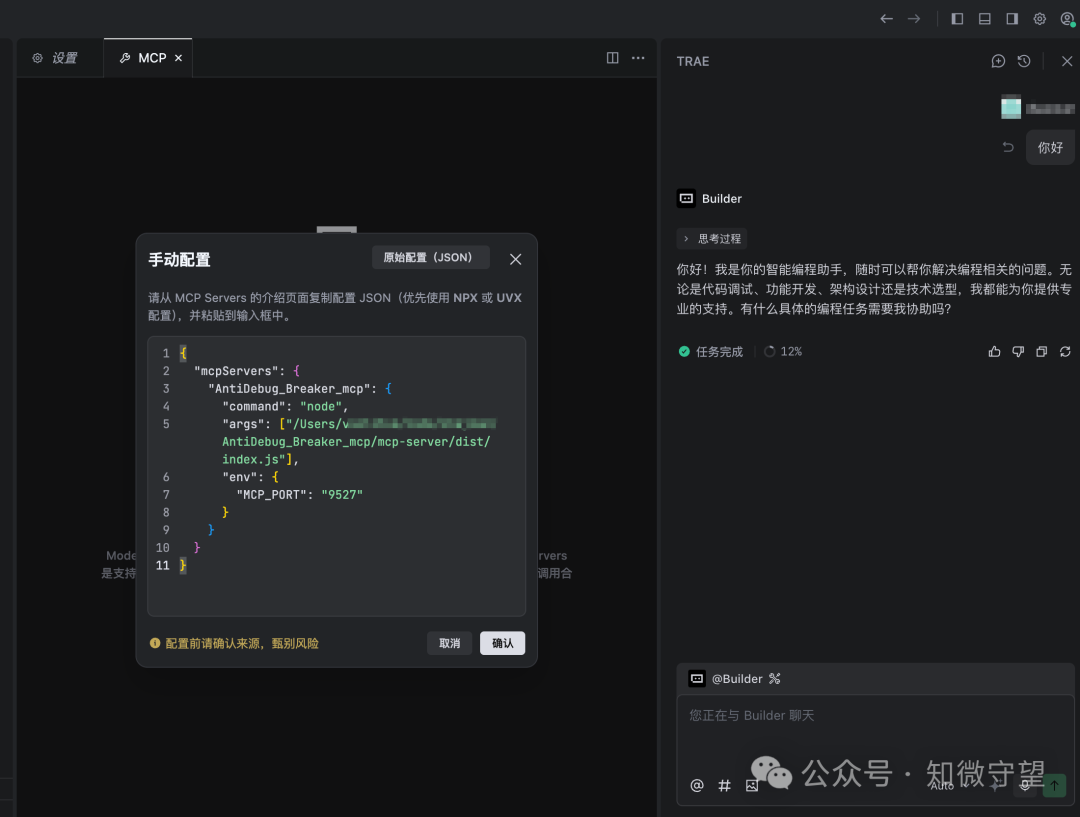The height and width of the screenshot is (817, 1080).
Task: Click the 任务完成 status label
Action: point(719,352)
